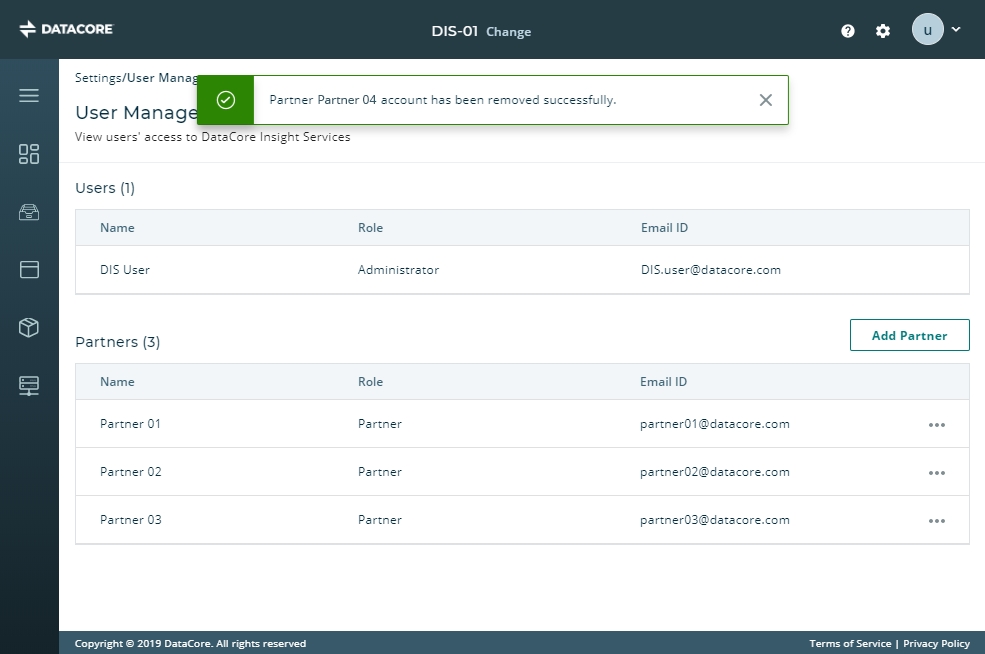Click the copyright 2019 DataCore text

tap(190, 643)
